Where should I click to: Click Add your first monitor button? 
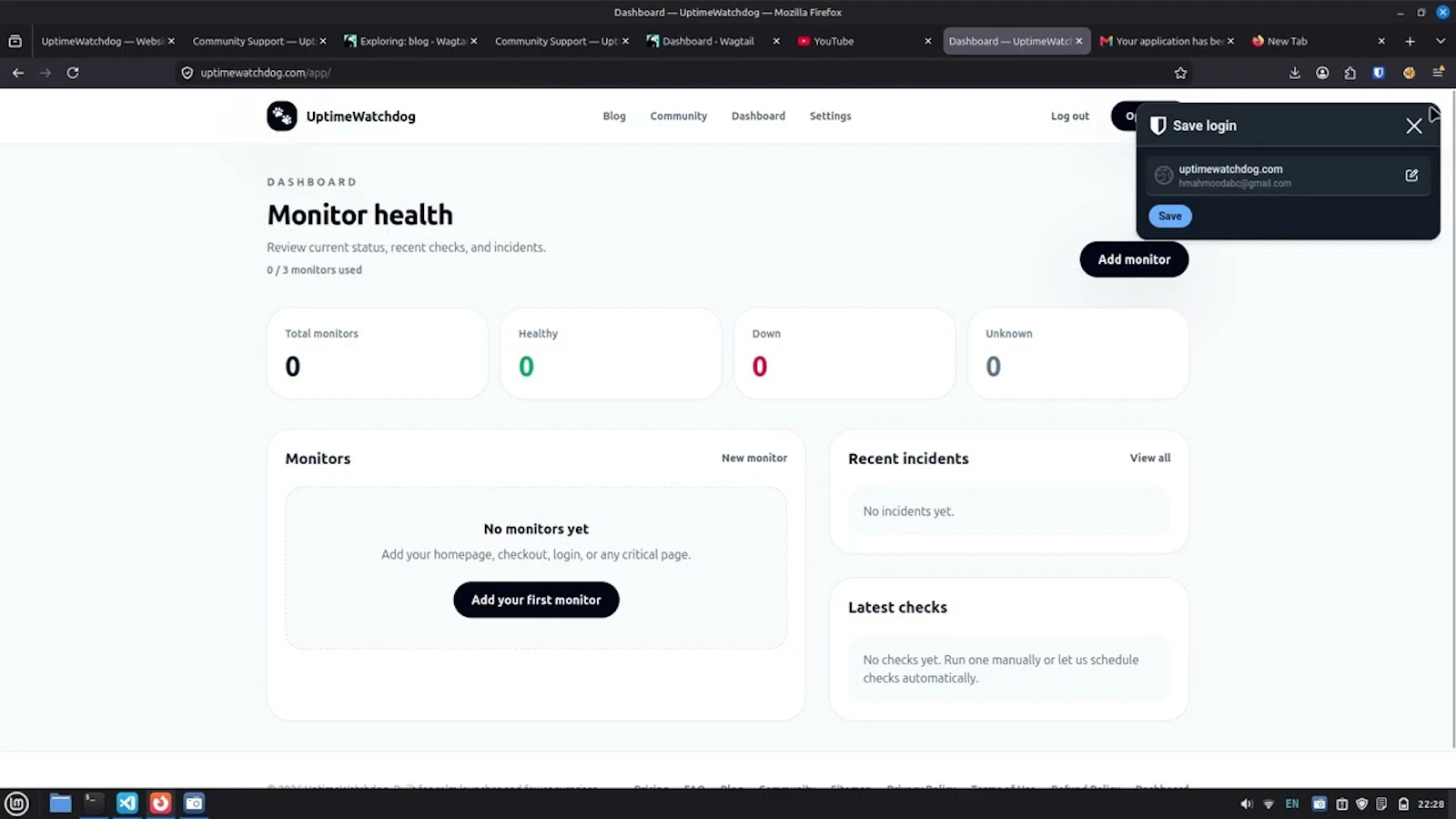click(x=536, y=600)
